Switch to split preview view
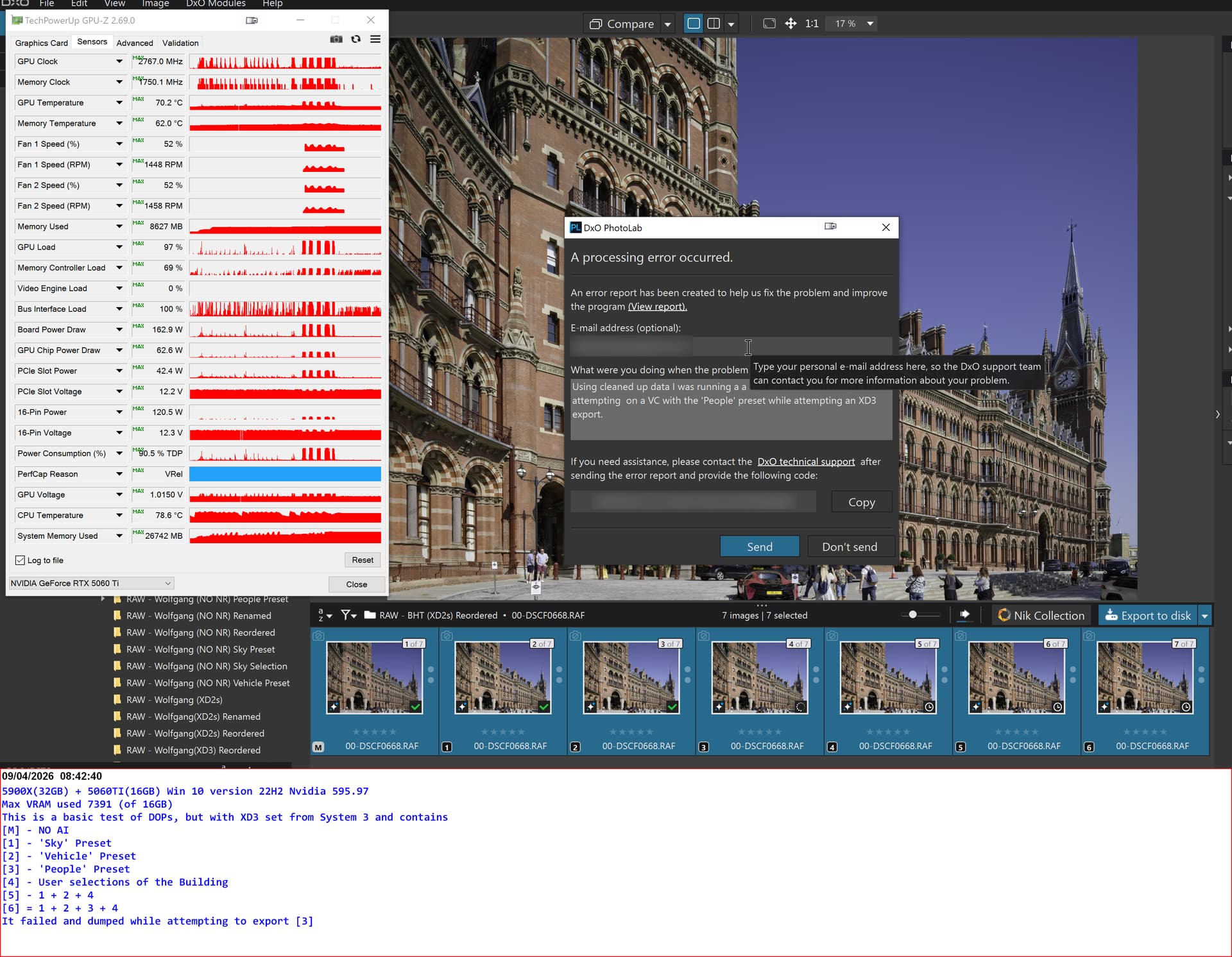1232x957 pixels. coord(714,24)
